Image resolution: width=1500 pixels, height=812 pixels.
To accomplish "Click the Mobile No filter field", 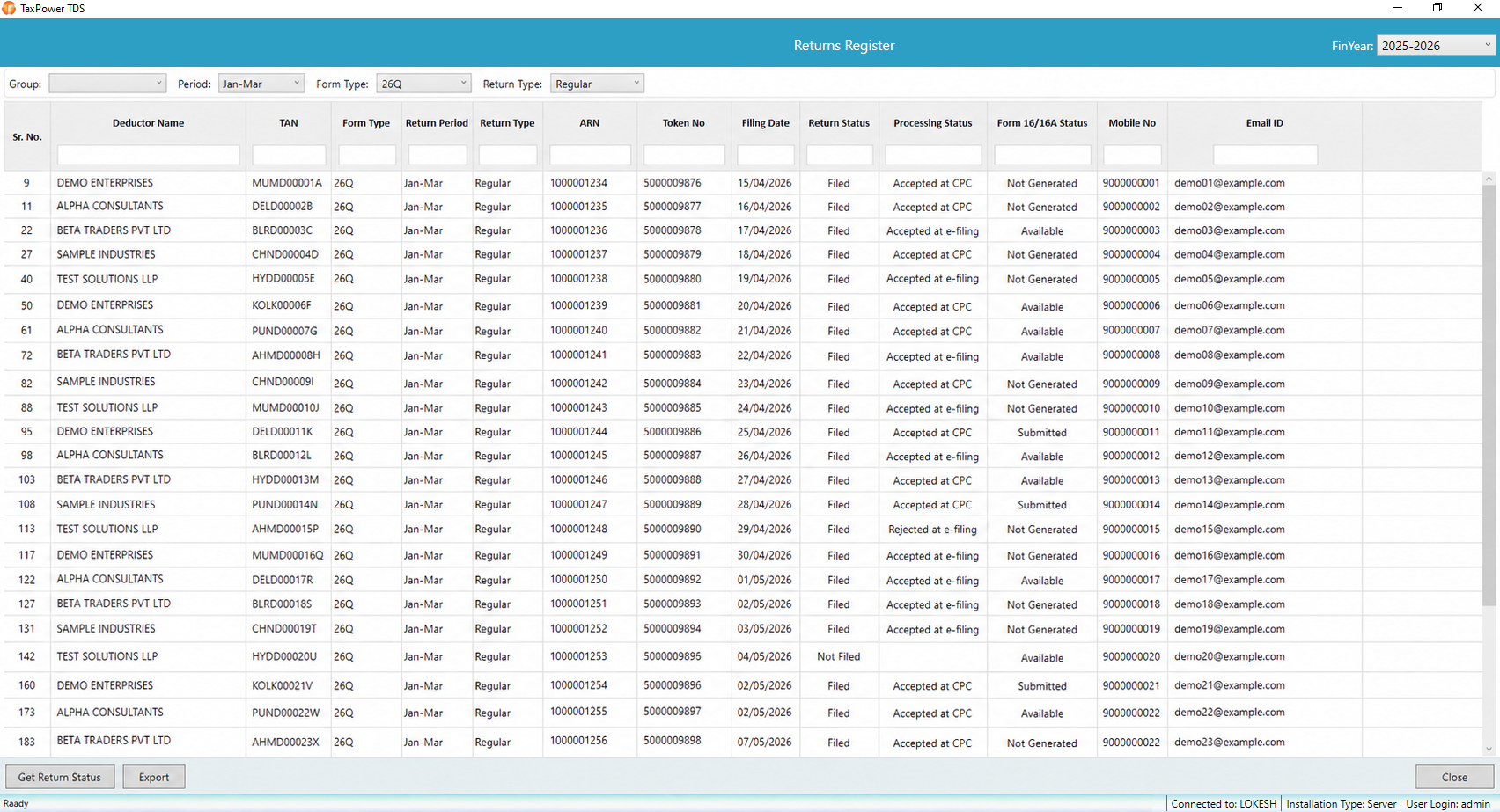I will point(1132,155).
